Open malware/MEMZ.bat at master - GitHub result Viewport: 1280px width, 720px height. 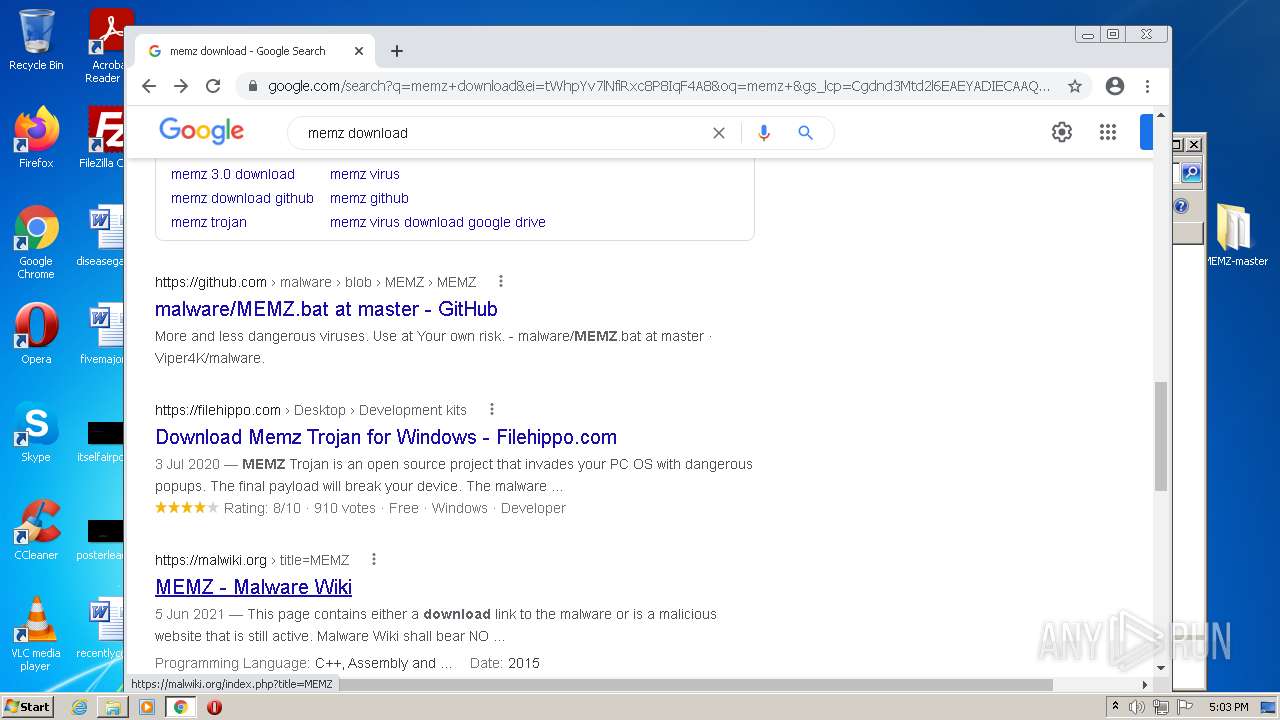[x=326, y=309]
